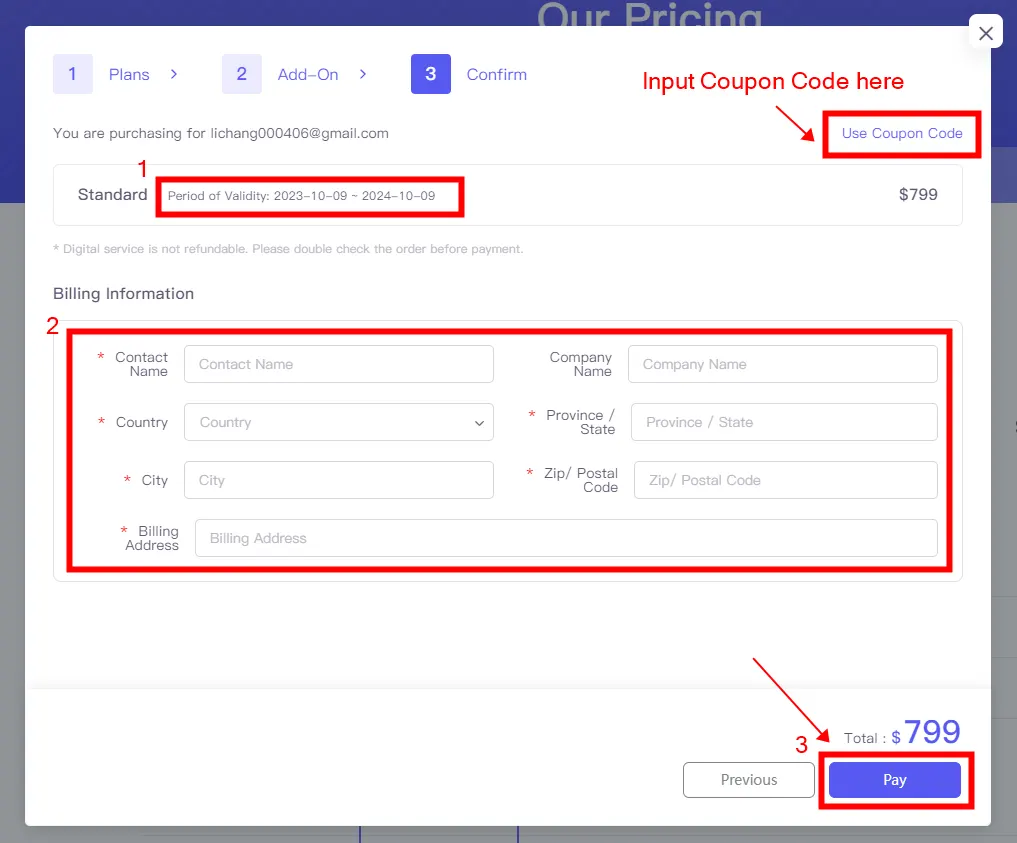Image resolution: width=1017 pixels, height=843 pixels.
Task: Click into the Contact Name input field
Action: coord(338,364)
